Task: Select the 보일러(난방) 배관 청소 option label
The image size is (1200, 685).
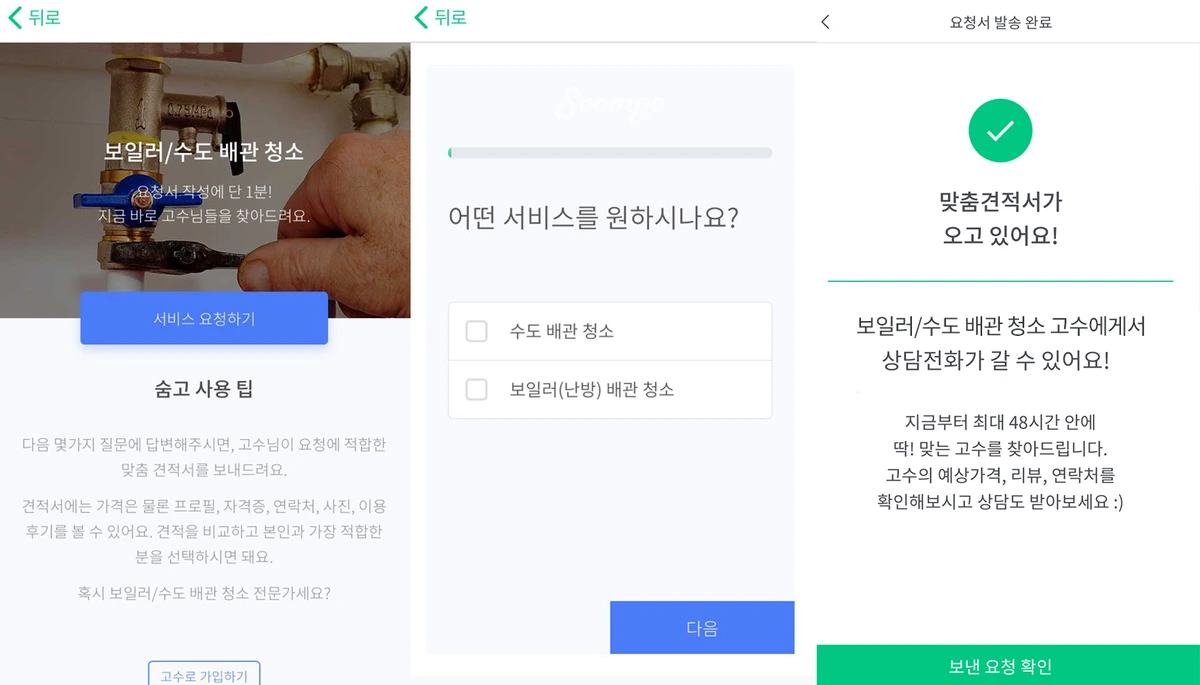Action: click(592, 389)
